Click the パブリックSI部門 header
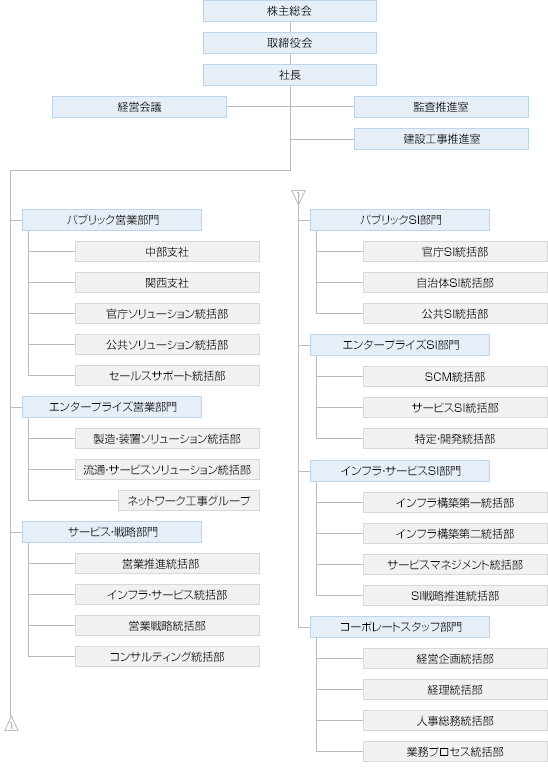The image size is (548, 780). click(400, 220)
